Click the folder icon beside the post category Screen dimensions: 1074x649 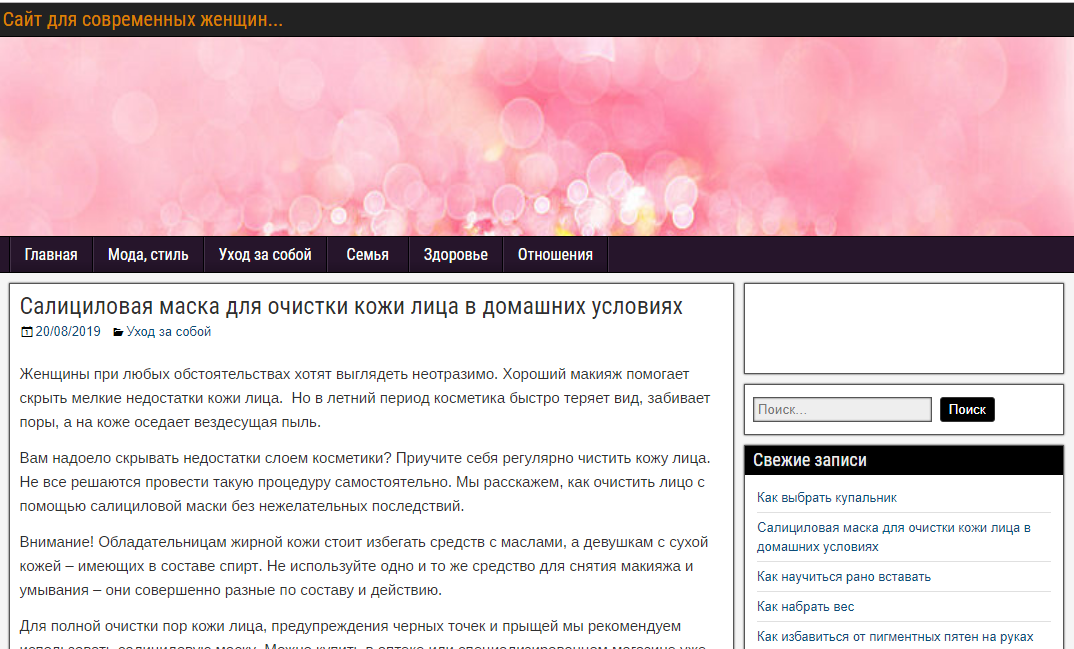click(x=118, y=332)
